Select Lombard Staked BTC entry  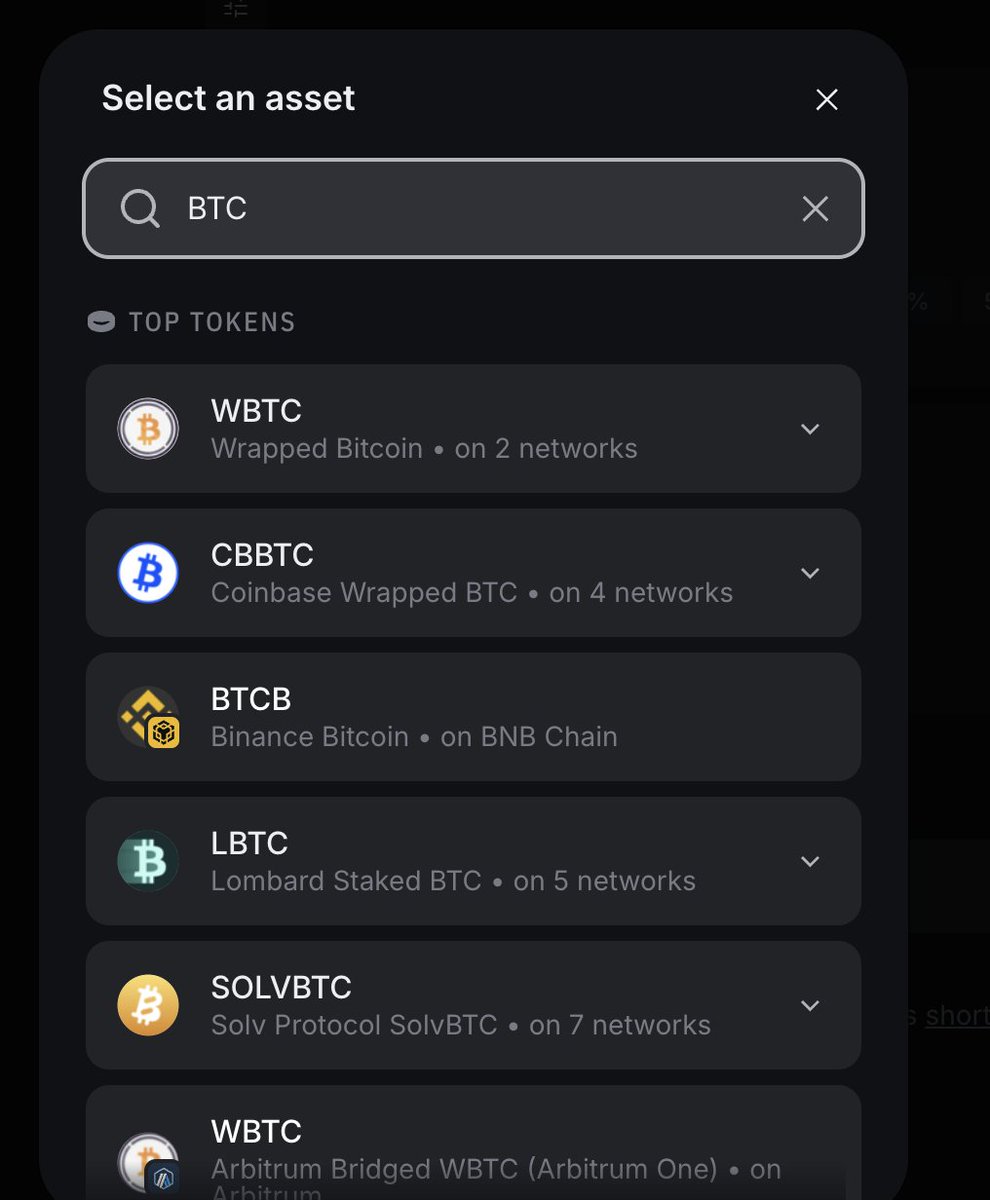coord(473,861)
